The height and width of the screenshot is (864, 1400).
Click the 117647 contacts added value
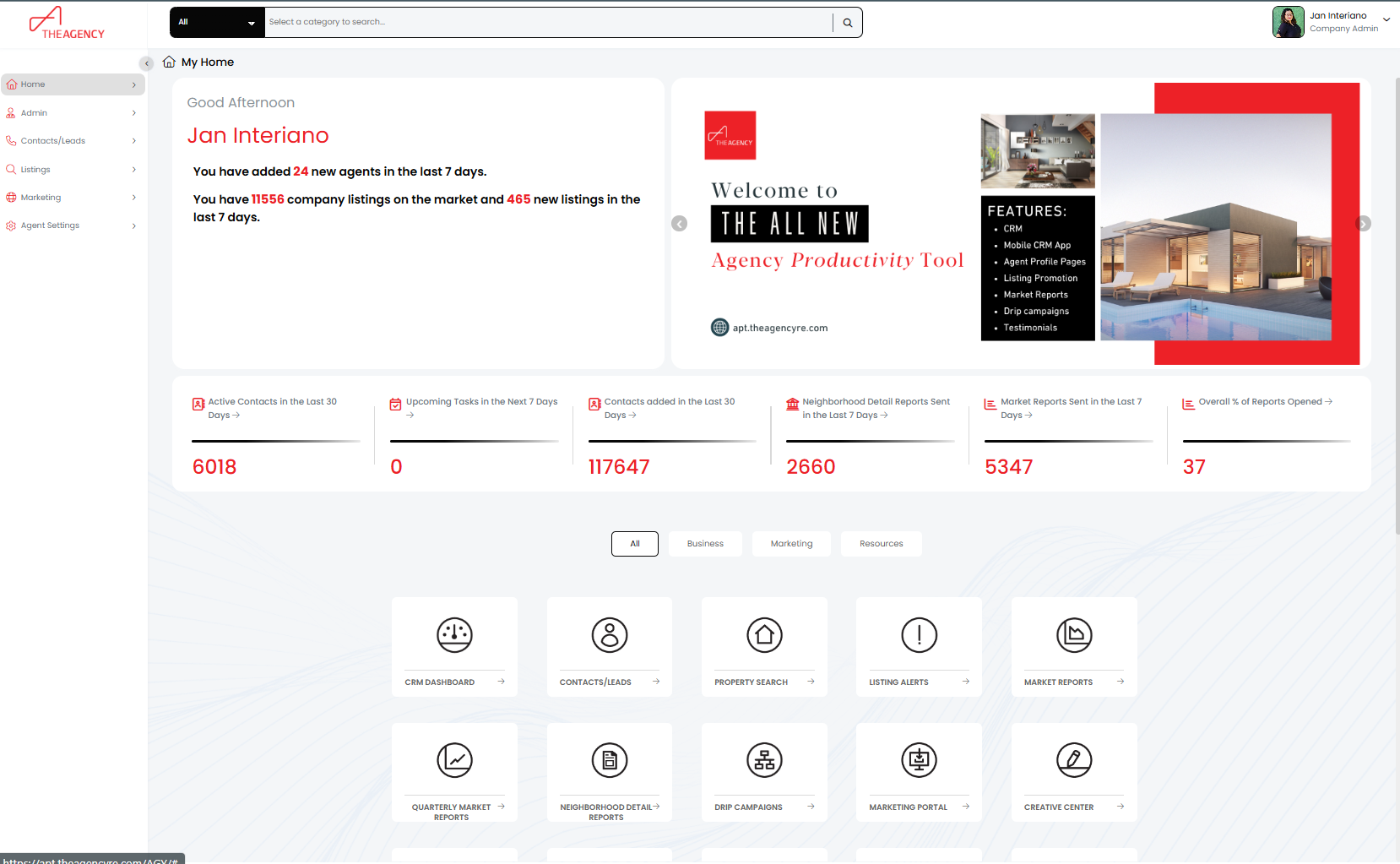tap(619, 467)
